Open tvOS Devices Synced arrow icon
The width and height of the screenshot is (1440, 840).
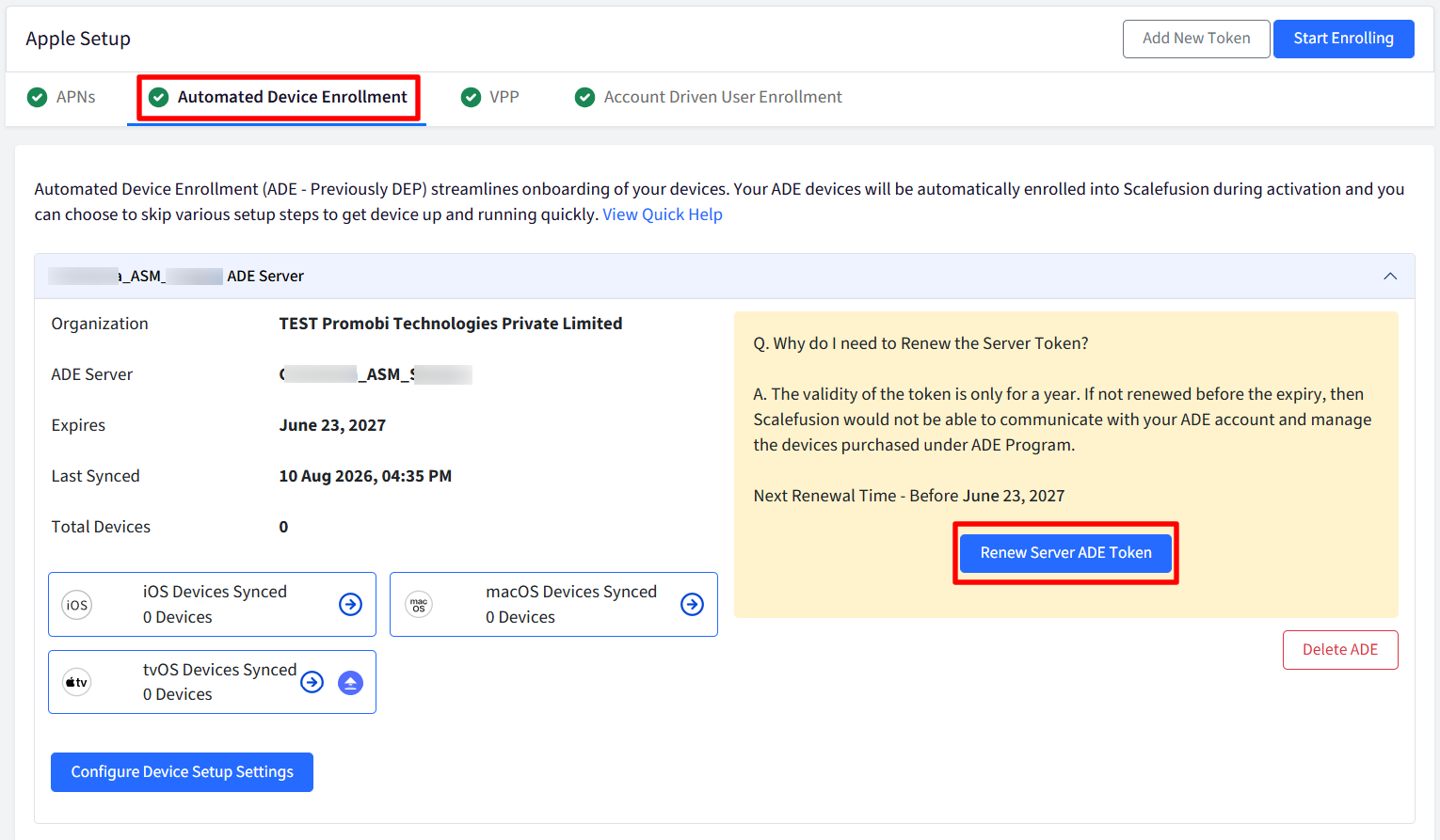[312, 682]
